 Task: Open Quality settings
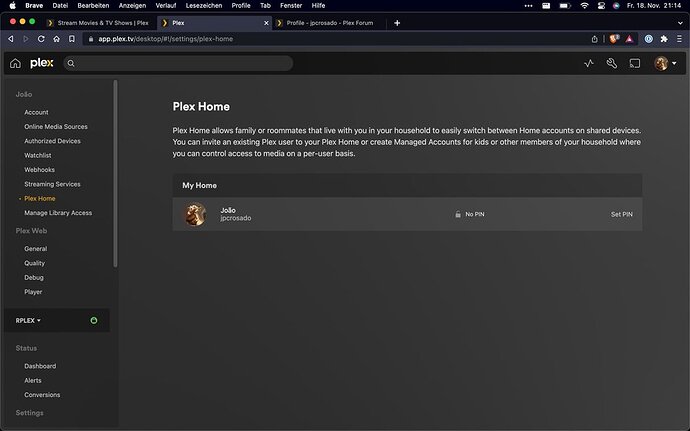(x=34, y=263)
